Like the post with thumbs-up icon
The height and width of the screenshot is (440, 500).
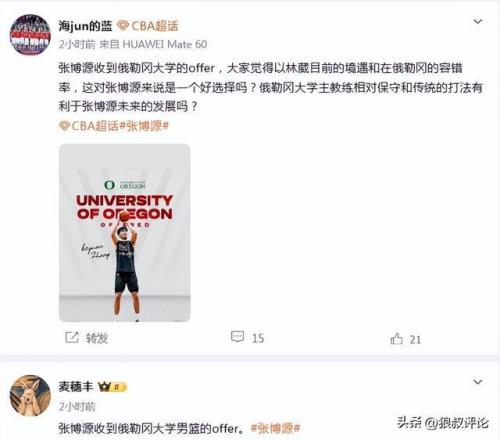(396, 339)
